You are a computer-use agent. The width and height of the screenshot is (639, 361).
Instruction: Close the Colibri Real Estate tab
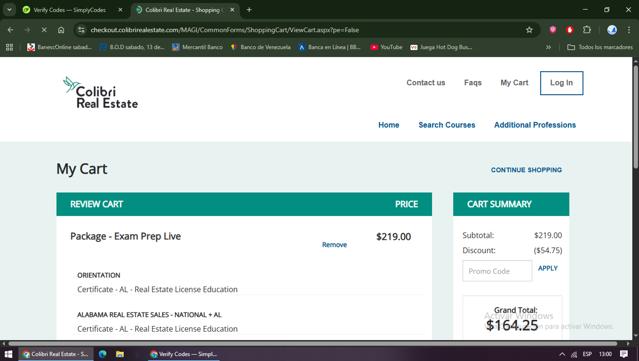coord(232,10)
